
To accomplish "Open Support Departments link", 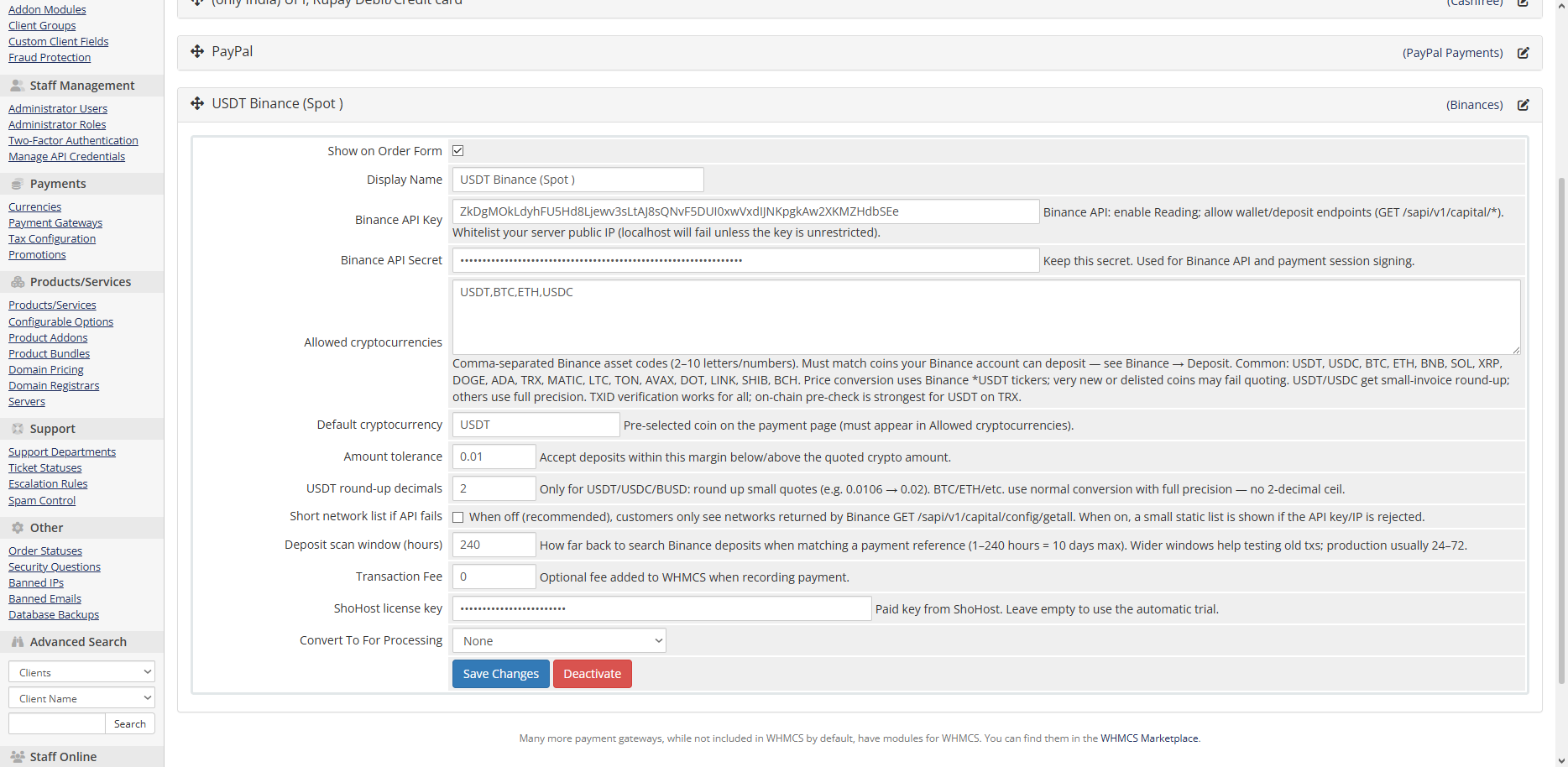I will click(x=62, y=452).
